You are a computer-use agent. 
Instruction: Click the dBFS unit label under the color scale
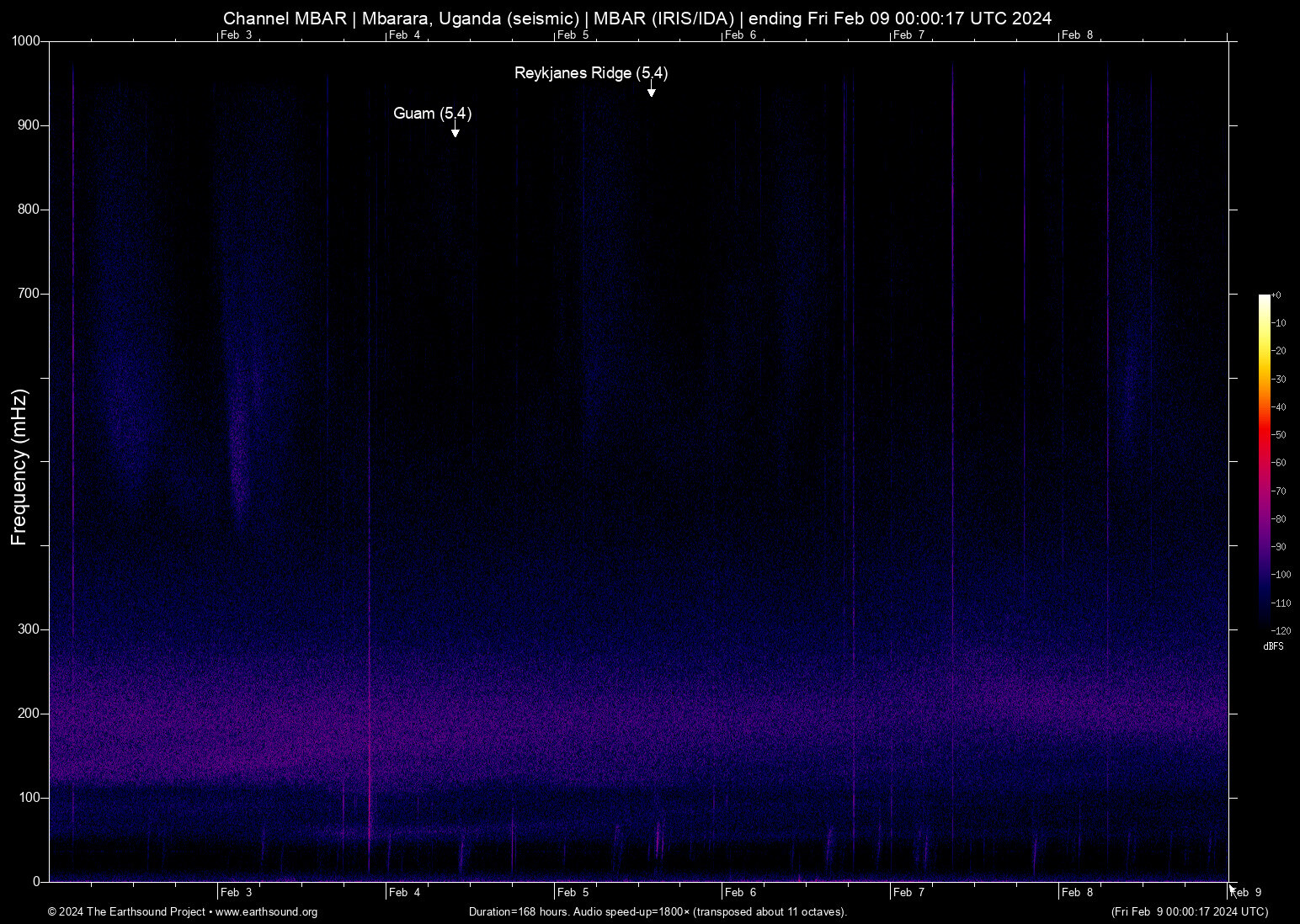1273,646
